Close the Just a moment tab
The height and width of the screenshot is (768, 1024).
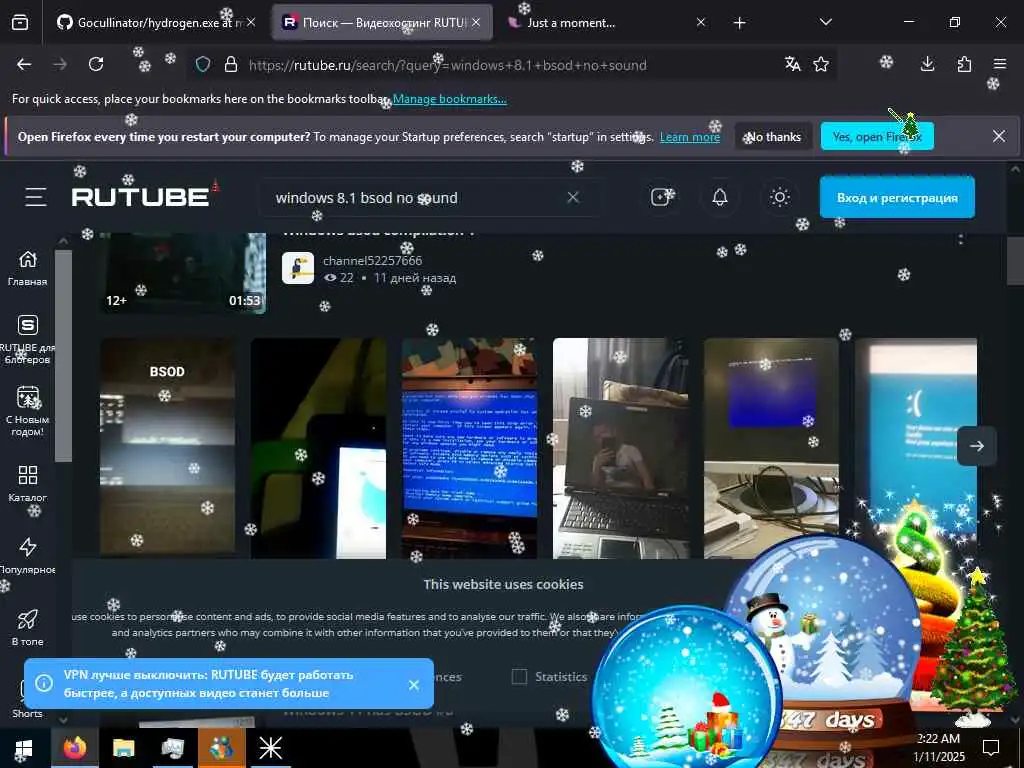701,22
